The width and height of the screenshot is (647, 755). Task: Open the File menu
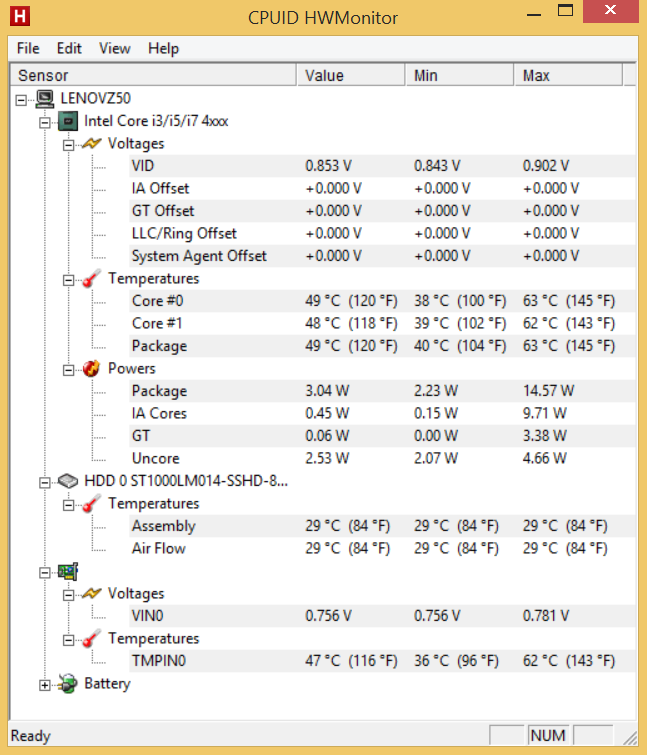coord(28,48)
